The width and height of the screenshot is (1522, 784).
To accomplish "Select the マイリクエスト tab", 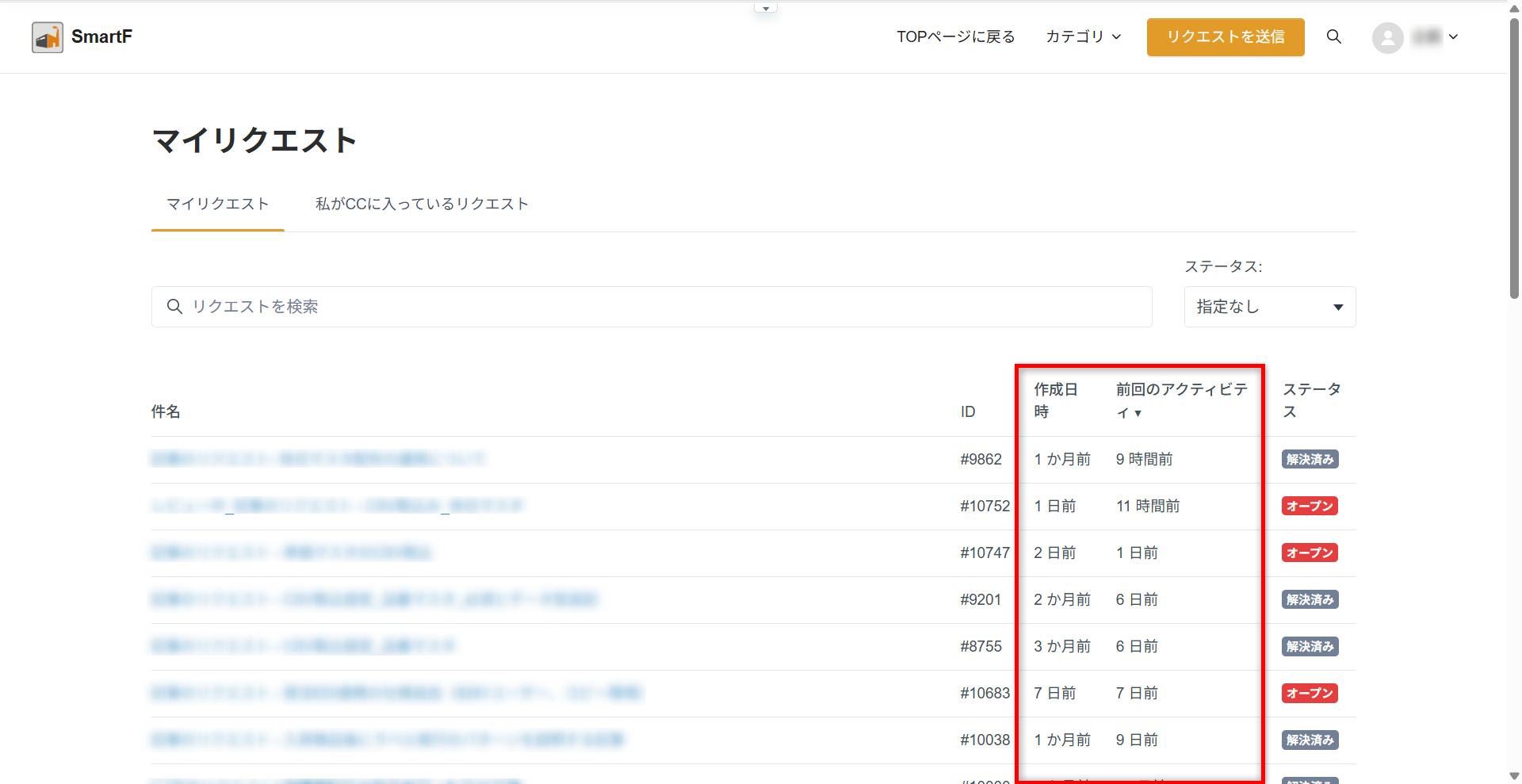I will coord(217,205).
